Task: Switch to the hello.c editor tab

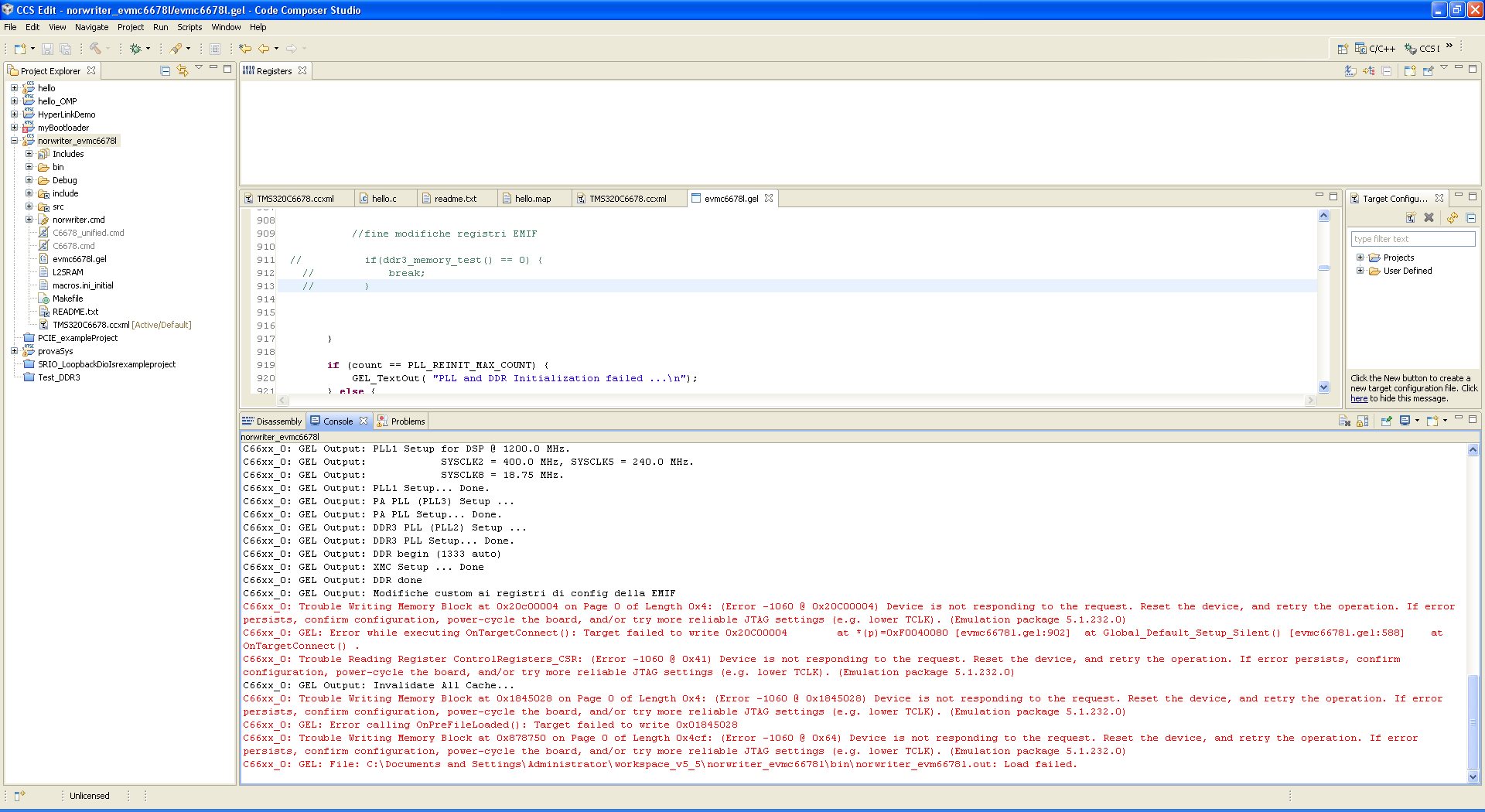Action: pyautogui.click(x=384, y=199)
